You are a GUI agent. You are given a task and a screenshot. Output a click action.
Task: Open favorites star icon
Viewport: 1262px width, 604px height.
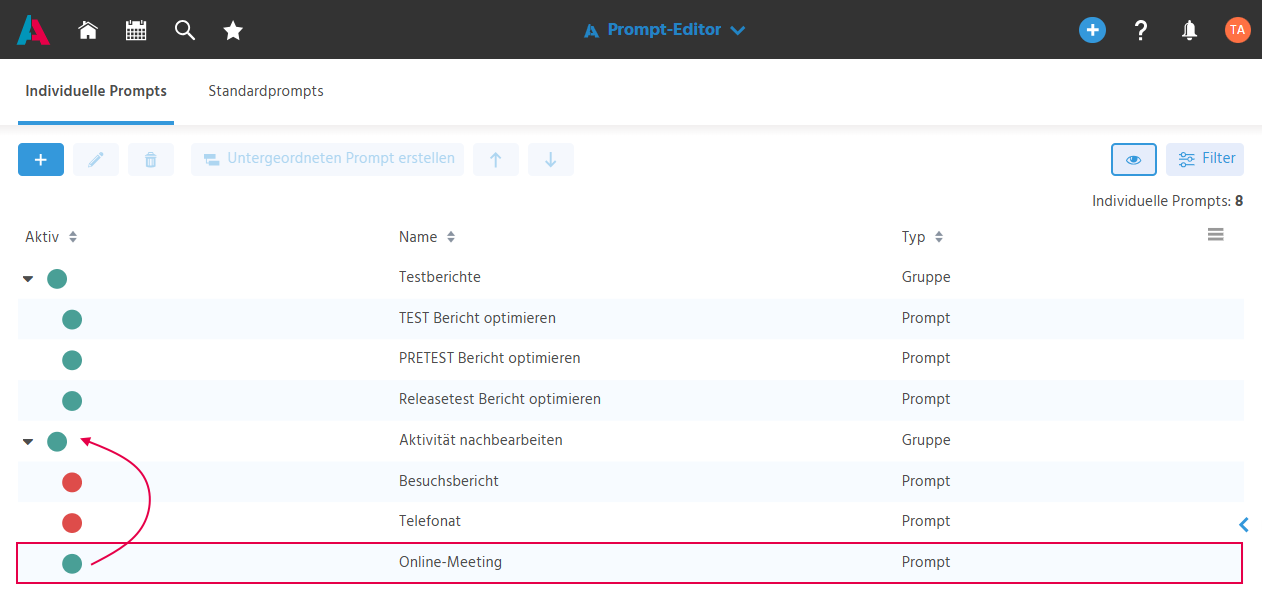233,30
